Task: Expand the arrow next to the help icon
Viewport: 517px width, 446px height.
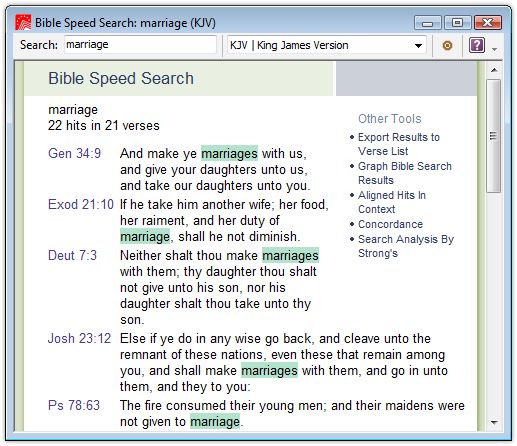Action: tap(495, 49)
